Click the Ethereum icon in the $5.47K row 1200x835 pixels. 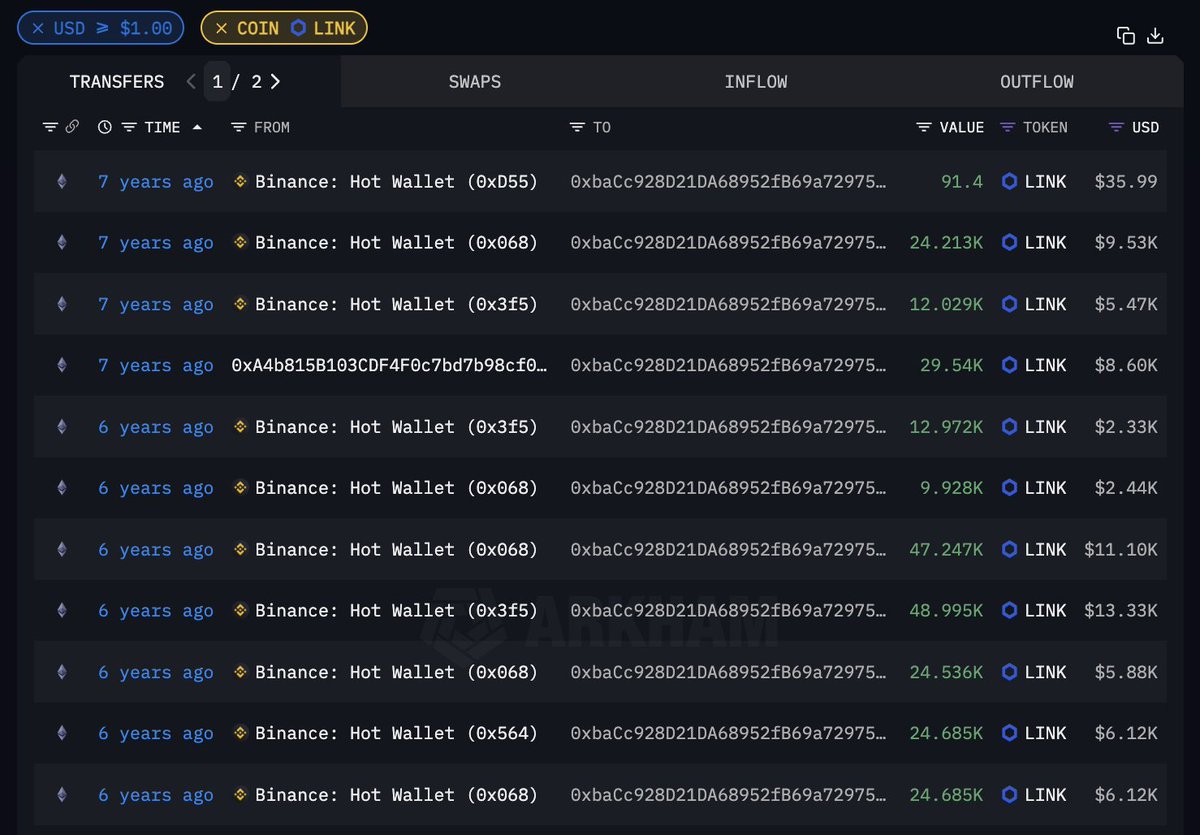pos(62,304)
